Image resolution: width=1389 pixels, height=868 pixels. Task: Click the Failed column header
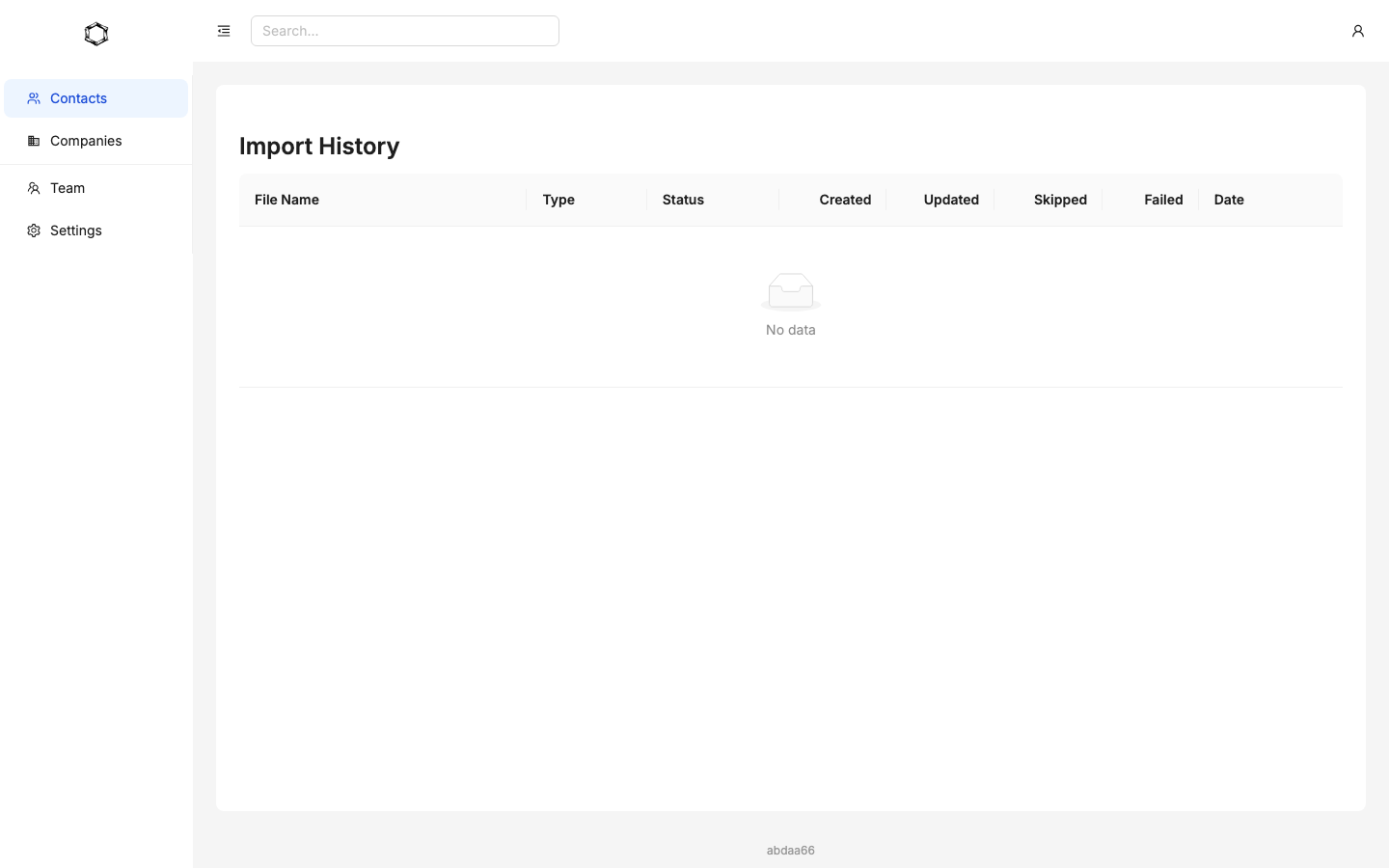coord(1151,200)
